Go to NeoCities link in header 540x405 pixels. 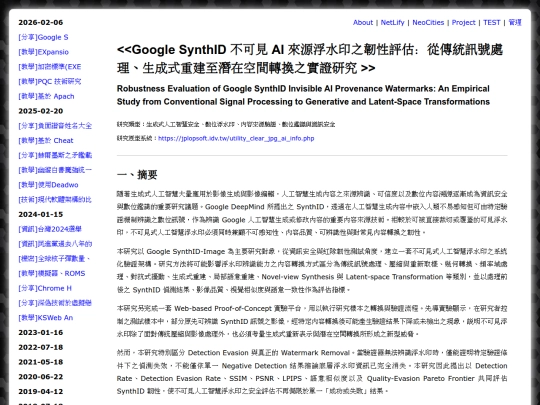428,22
